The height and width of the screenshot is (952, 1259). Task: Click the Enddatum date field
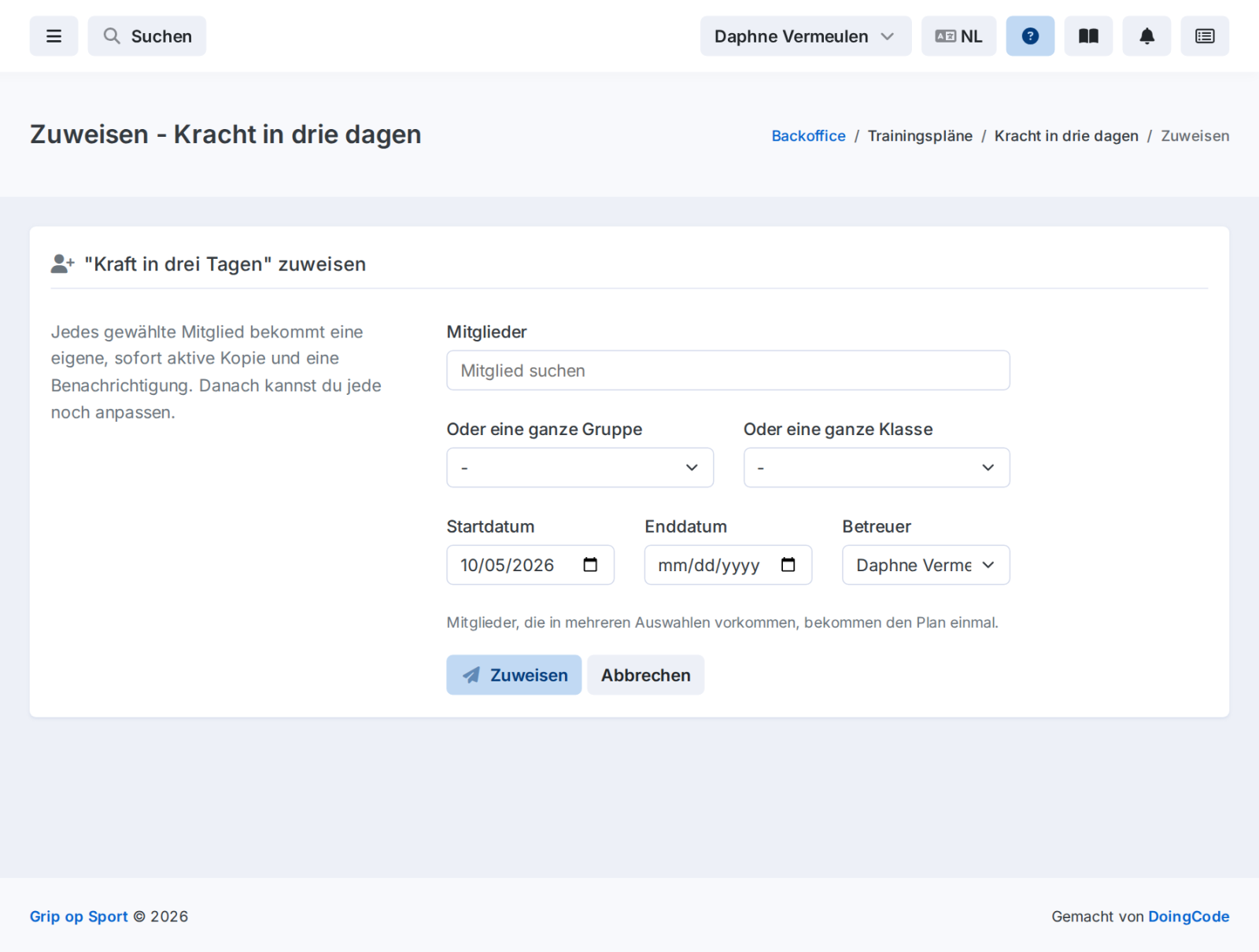(728, 566)
